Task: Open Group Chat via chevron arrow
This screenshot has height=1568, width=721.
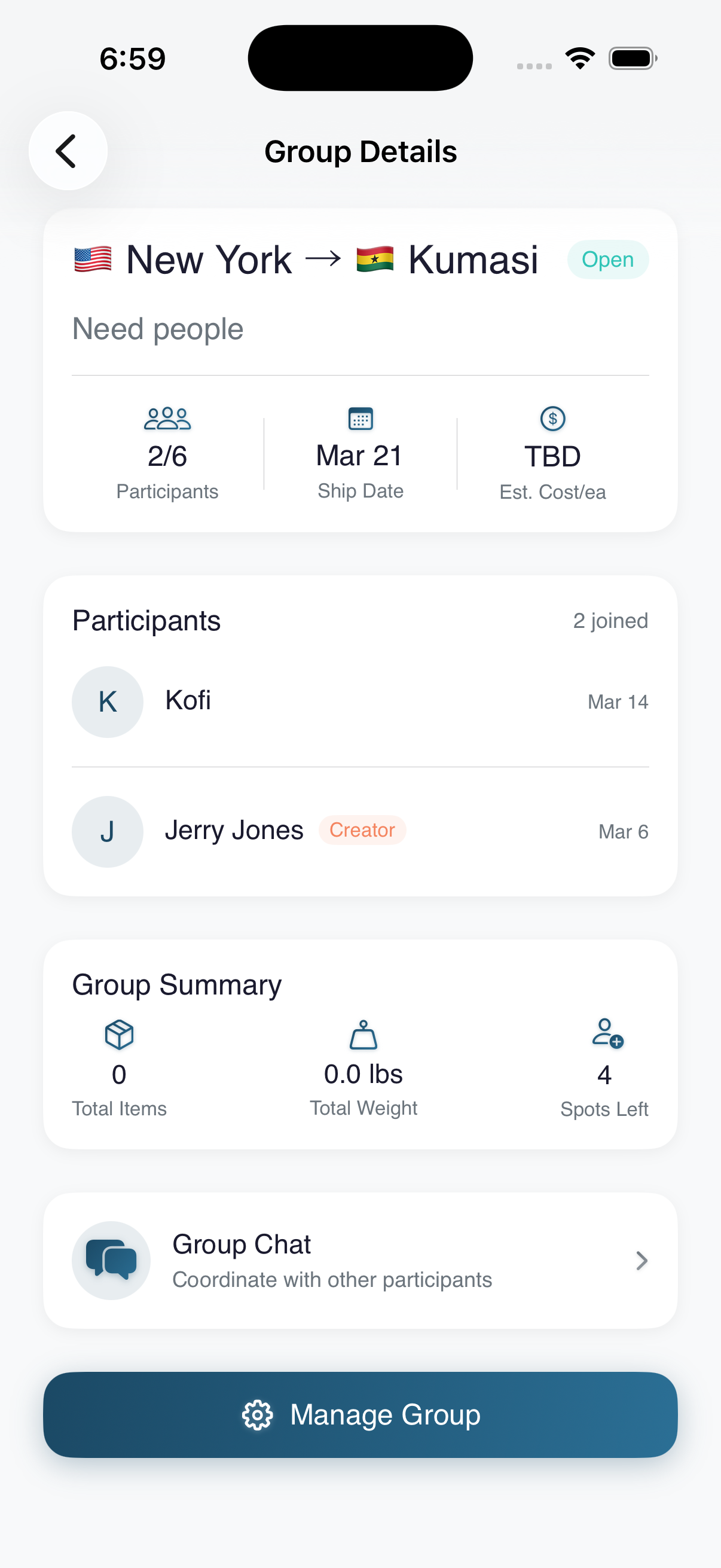Action: click(641, 1261)
